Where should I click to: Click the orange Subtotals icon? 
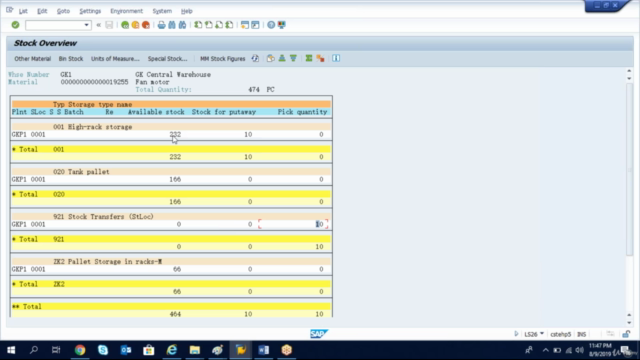320,58
